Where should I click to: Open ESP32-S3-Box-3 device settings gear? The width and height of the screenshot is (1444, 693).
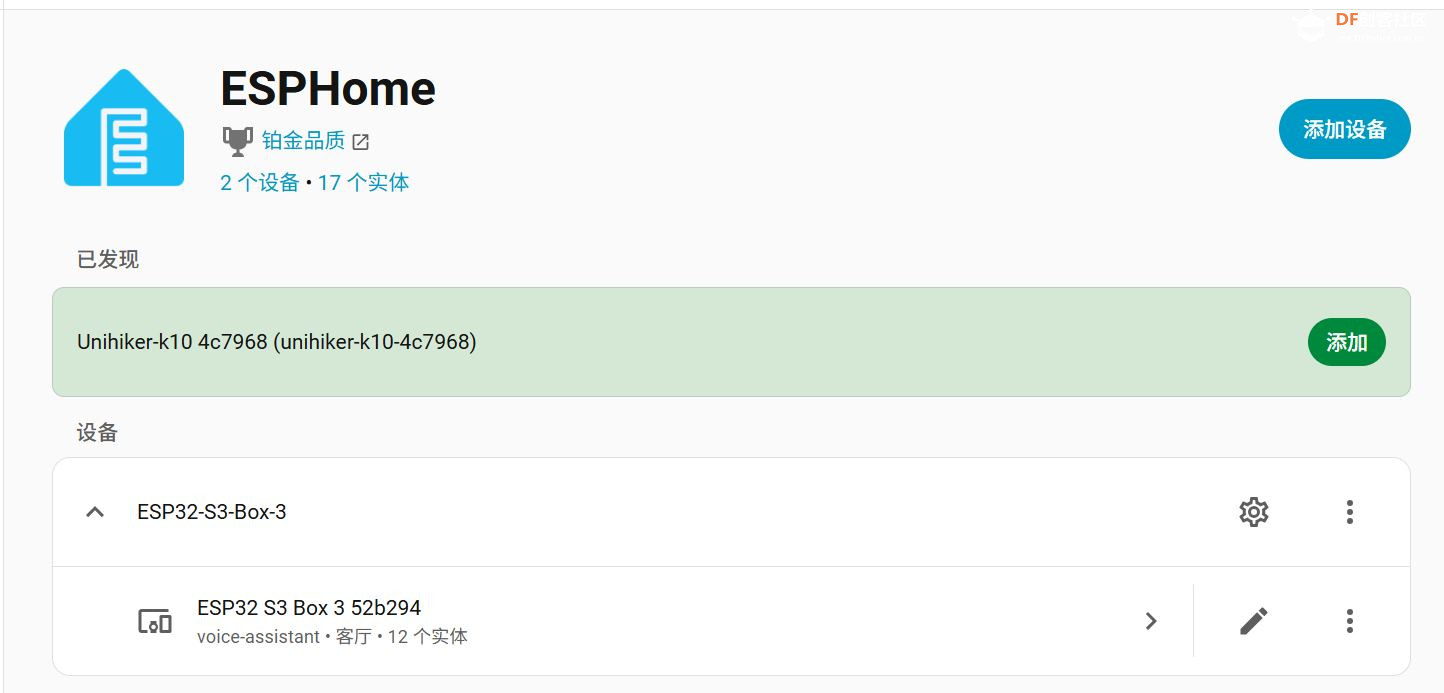[1253, 512]
